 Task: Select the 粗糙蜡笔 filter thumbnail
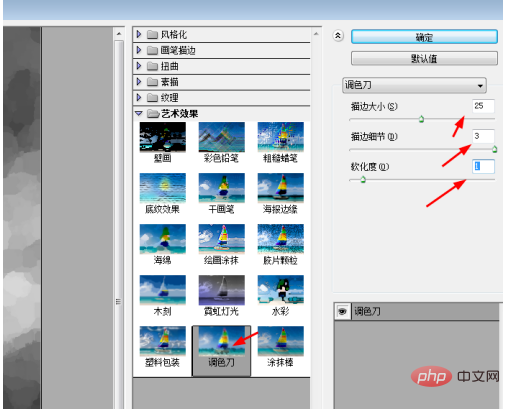pyautogui.click(x=281, y=137)
